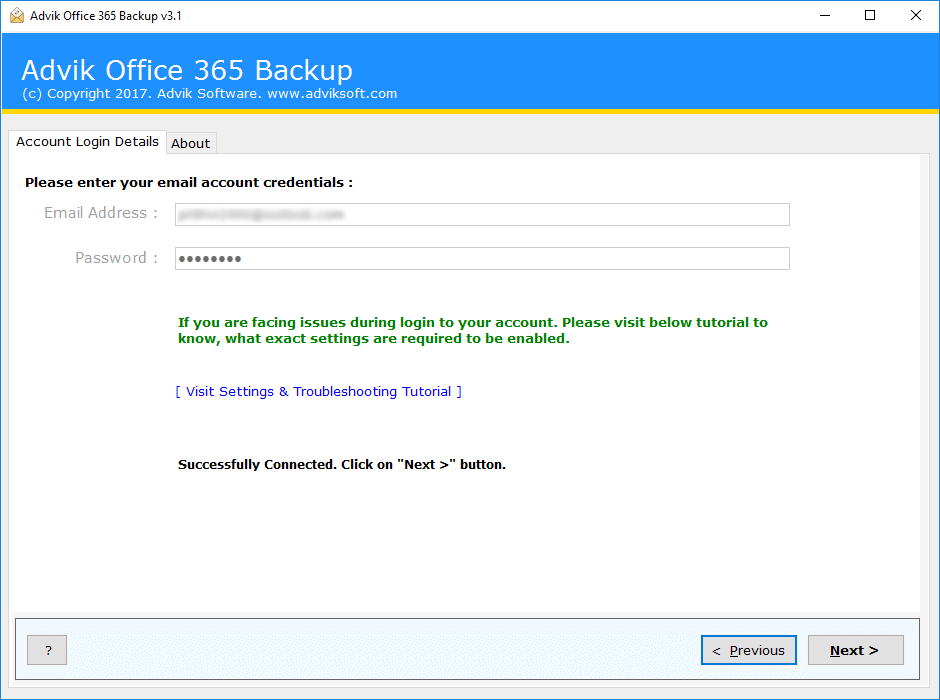The width and height of the screenshot is (940, 700).
Task: Select the Account Login Details tab
Action: click(86, 141)
